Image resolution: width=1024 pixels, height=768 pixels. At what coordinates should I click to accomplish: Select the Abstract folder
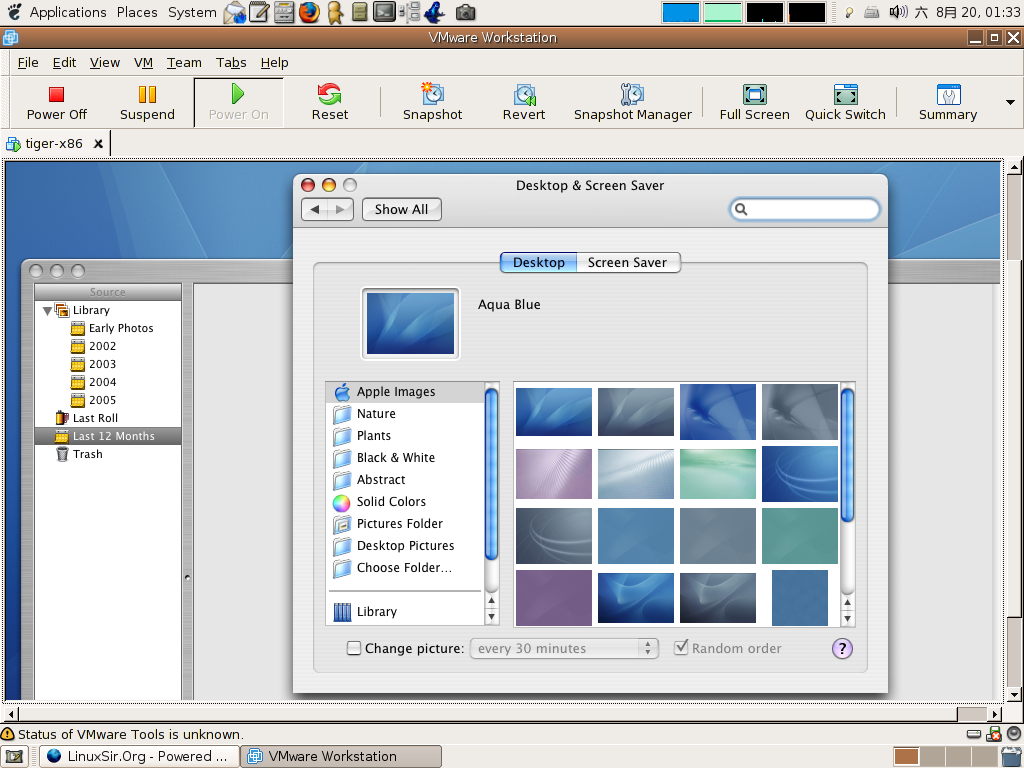tap(406, 479)
